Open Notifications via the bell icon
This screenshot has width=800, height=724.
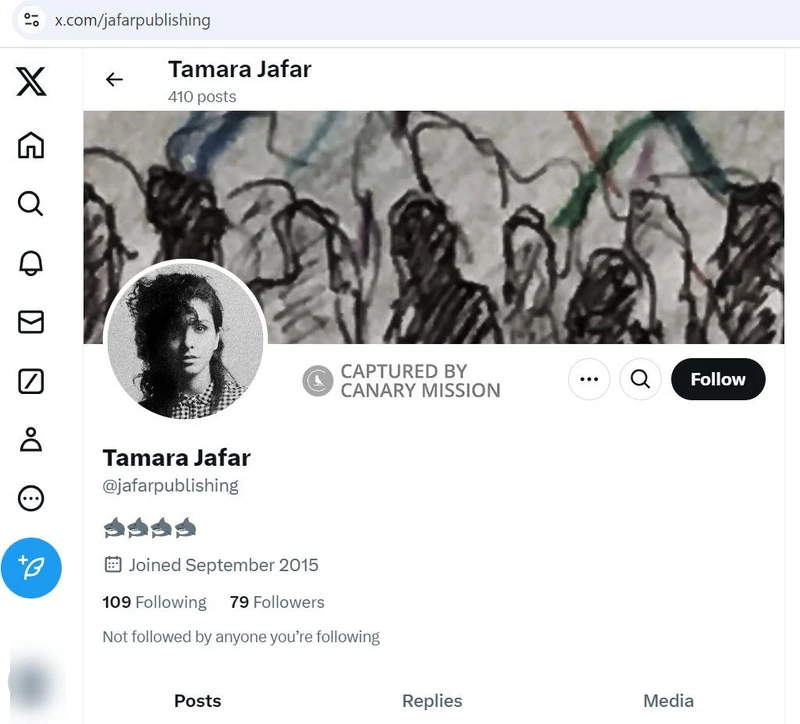(30, 263)
